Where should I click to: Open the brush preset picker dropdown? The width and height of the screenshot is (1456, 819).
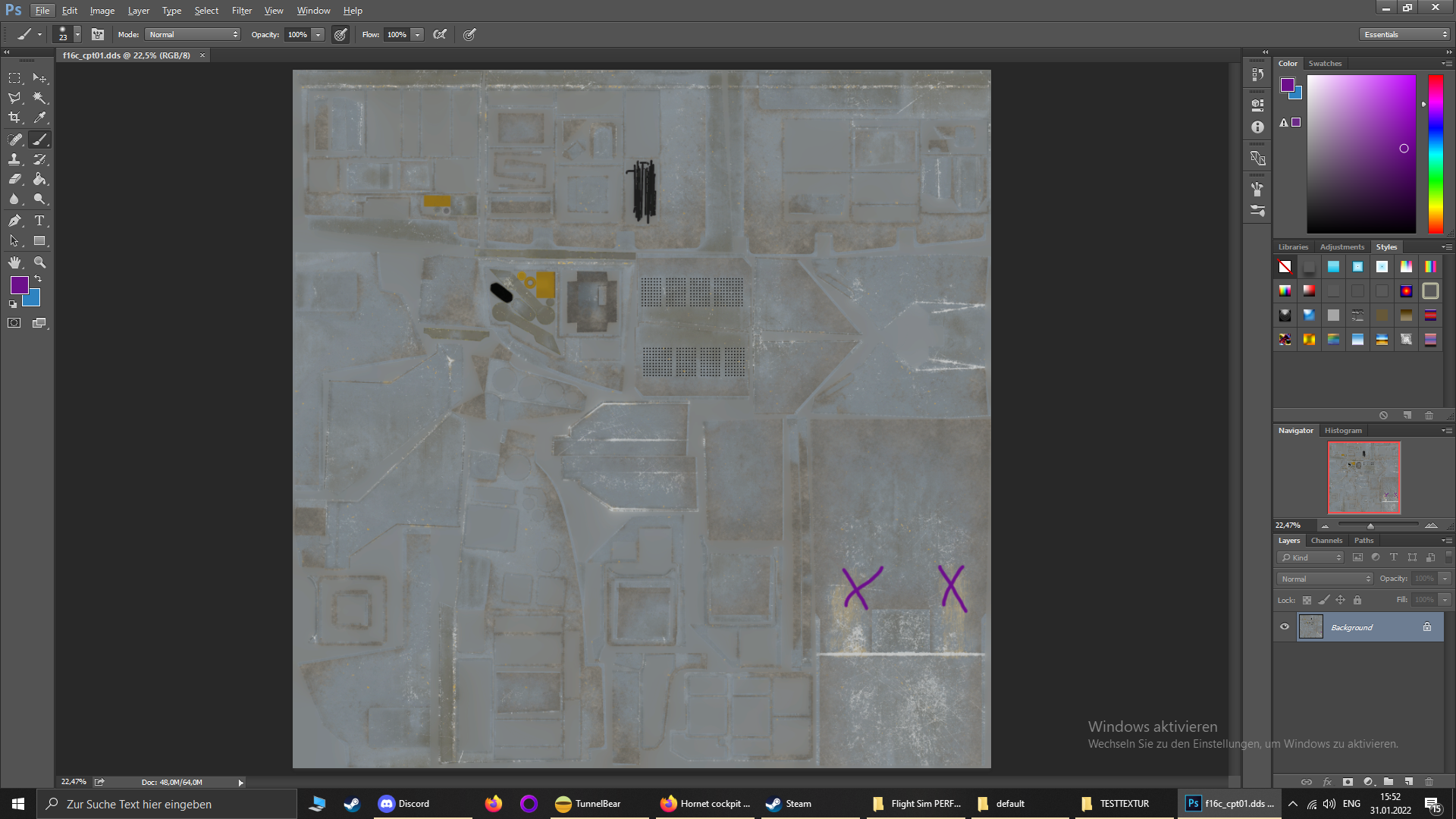click(77, 34)
